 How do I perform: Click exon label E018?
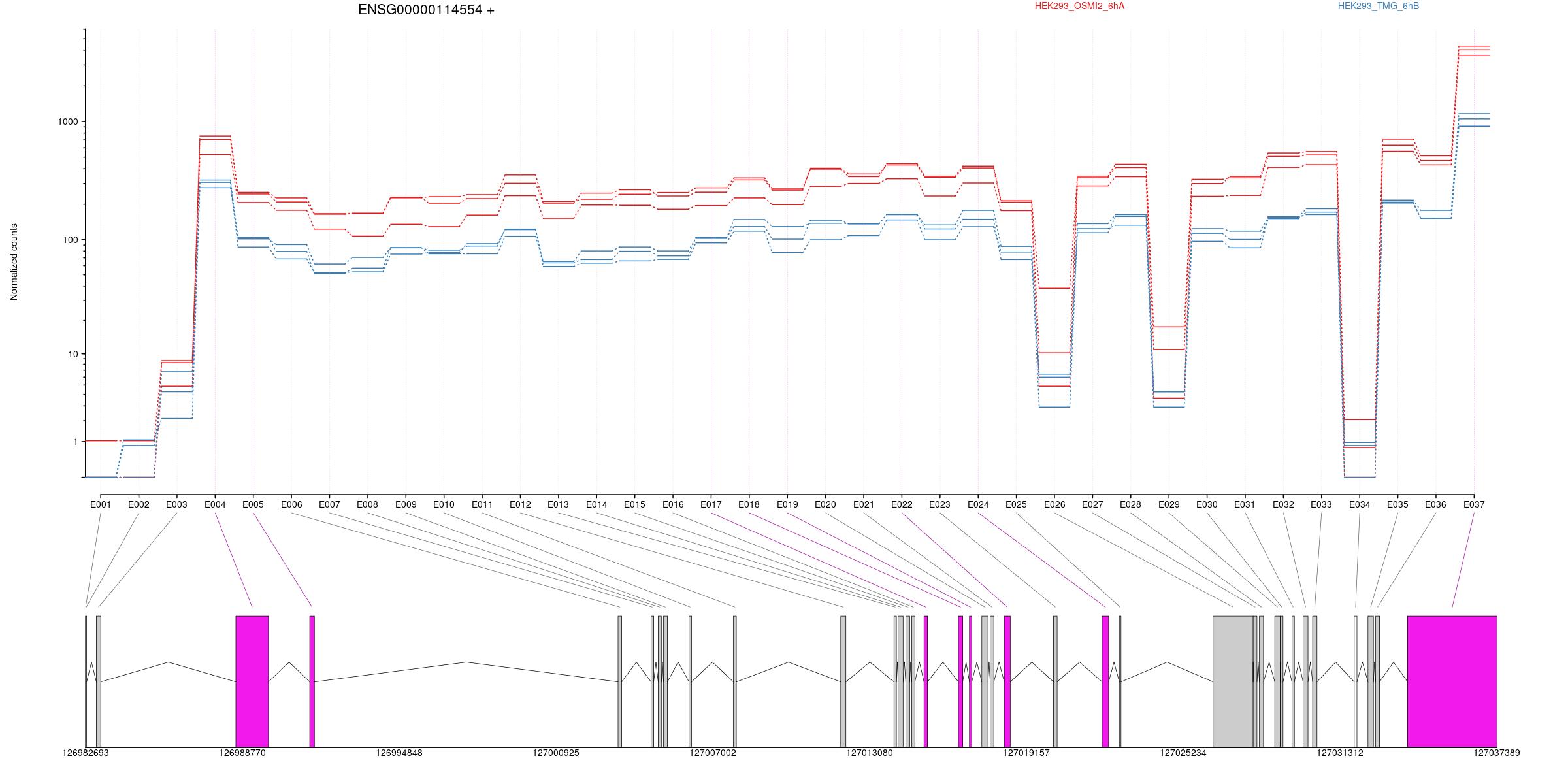click(749, 504)
